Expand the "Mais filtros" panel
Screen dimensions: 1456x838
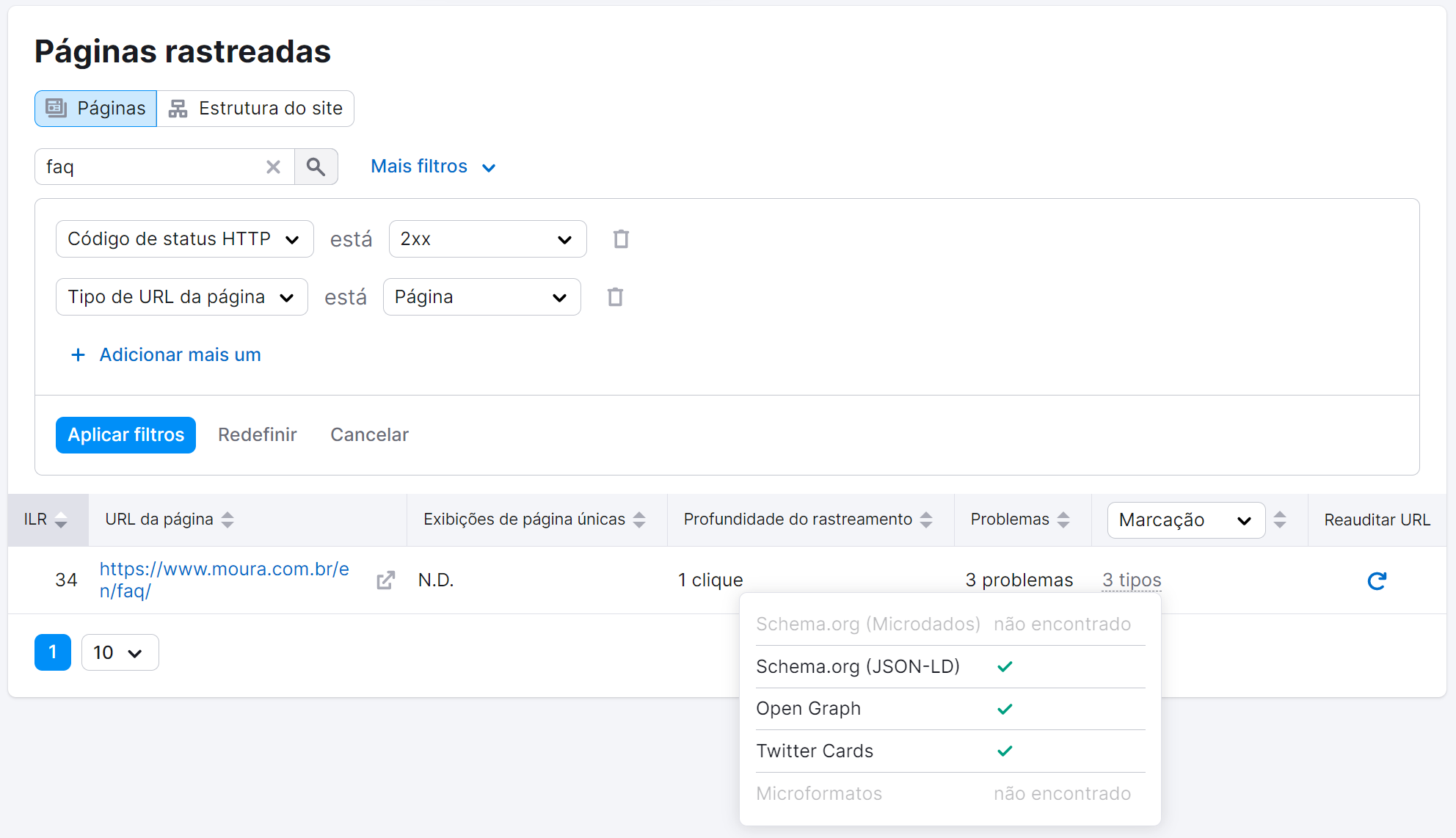pyautogui.click(x=433, y=167)
